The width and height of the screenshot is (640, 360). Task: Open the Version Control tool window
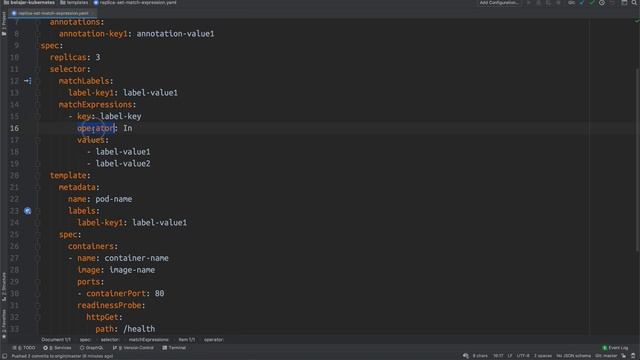[x=133, y=348]
